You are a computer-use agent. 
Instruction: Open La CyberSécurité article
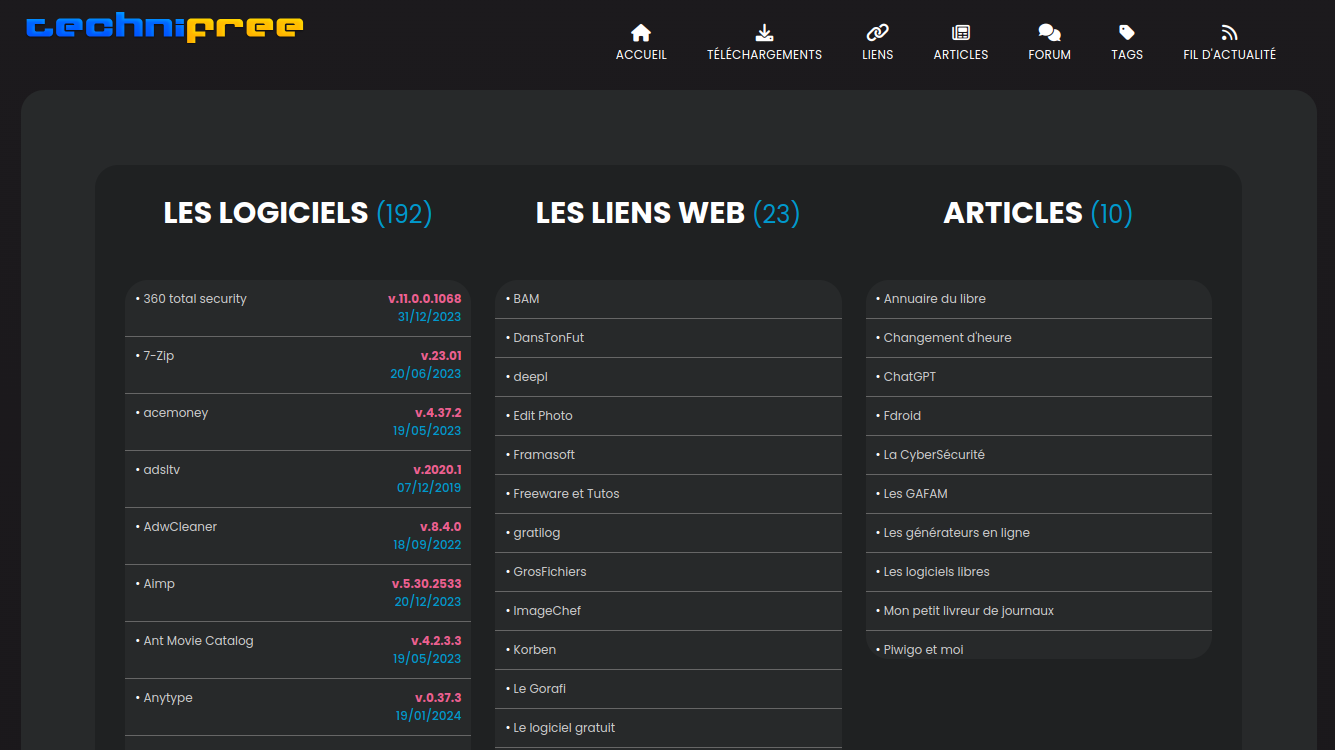(934, 455)
